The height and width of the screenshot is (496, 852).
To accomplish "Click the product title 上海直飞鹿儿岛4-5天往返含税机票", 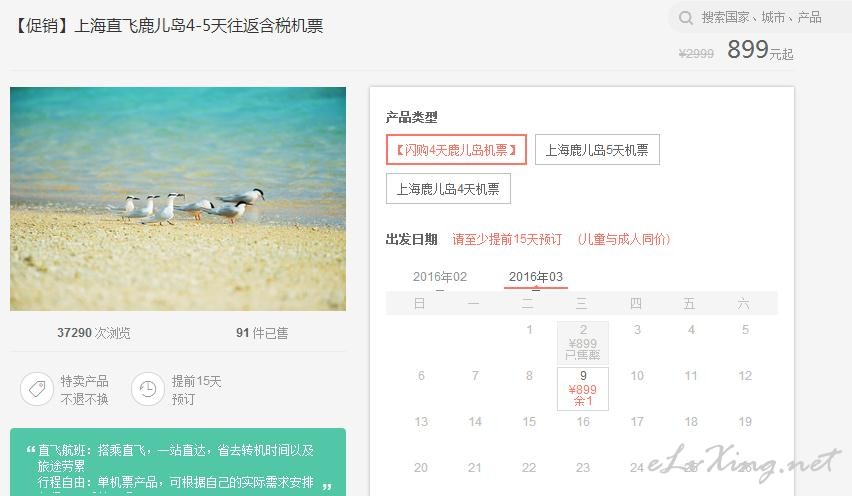I will (199, 26).
